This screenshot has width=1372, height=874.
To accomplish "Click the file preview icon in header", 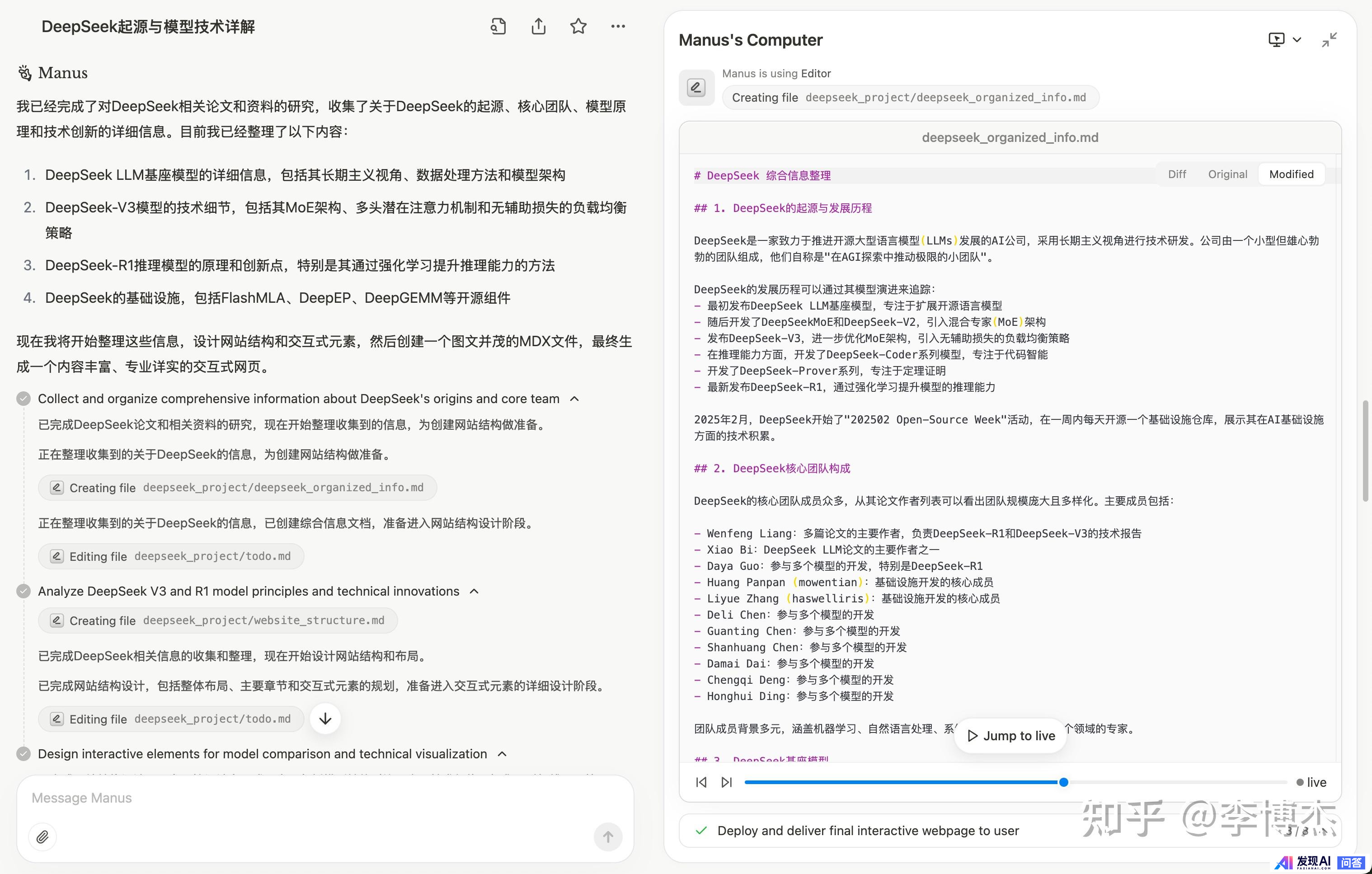I will pyautogui.click(x=498, y=26).
